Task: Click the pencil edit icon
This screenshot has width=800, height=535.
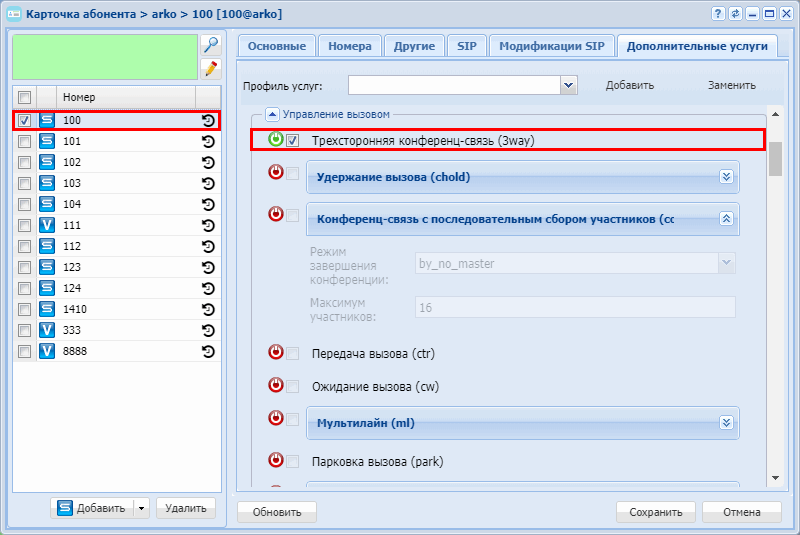Action: 211,68
